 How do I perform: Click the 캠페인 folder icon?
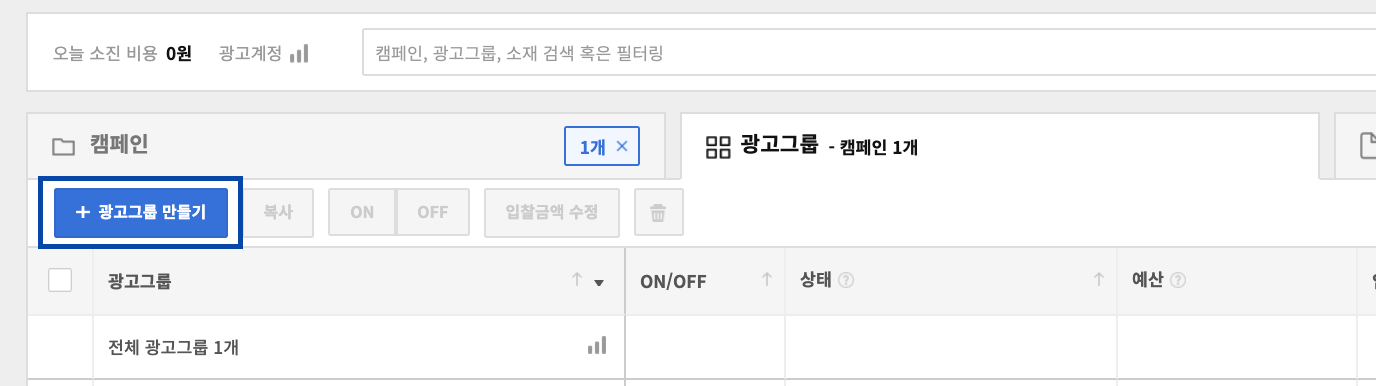coord(64,147)
